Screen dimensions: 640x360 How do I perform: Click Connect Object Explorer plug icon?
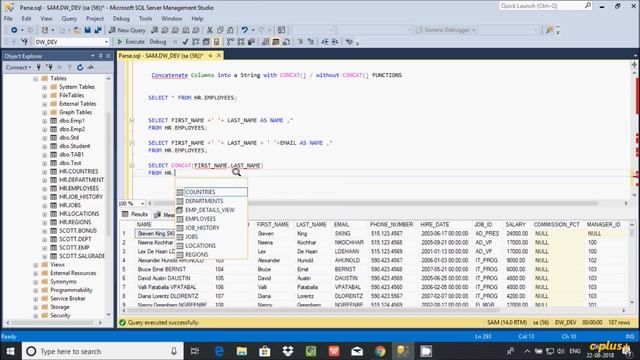[39, 67]
